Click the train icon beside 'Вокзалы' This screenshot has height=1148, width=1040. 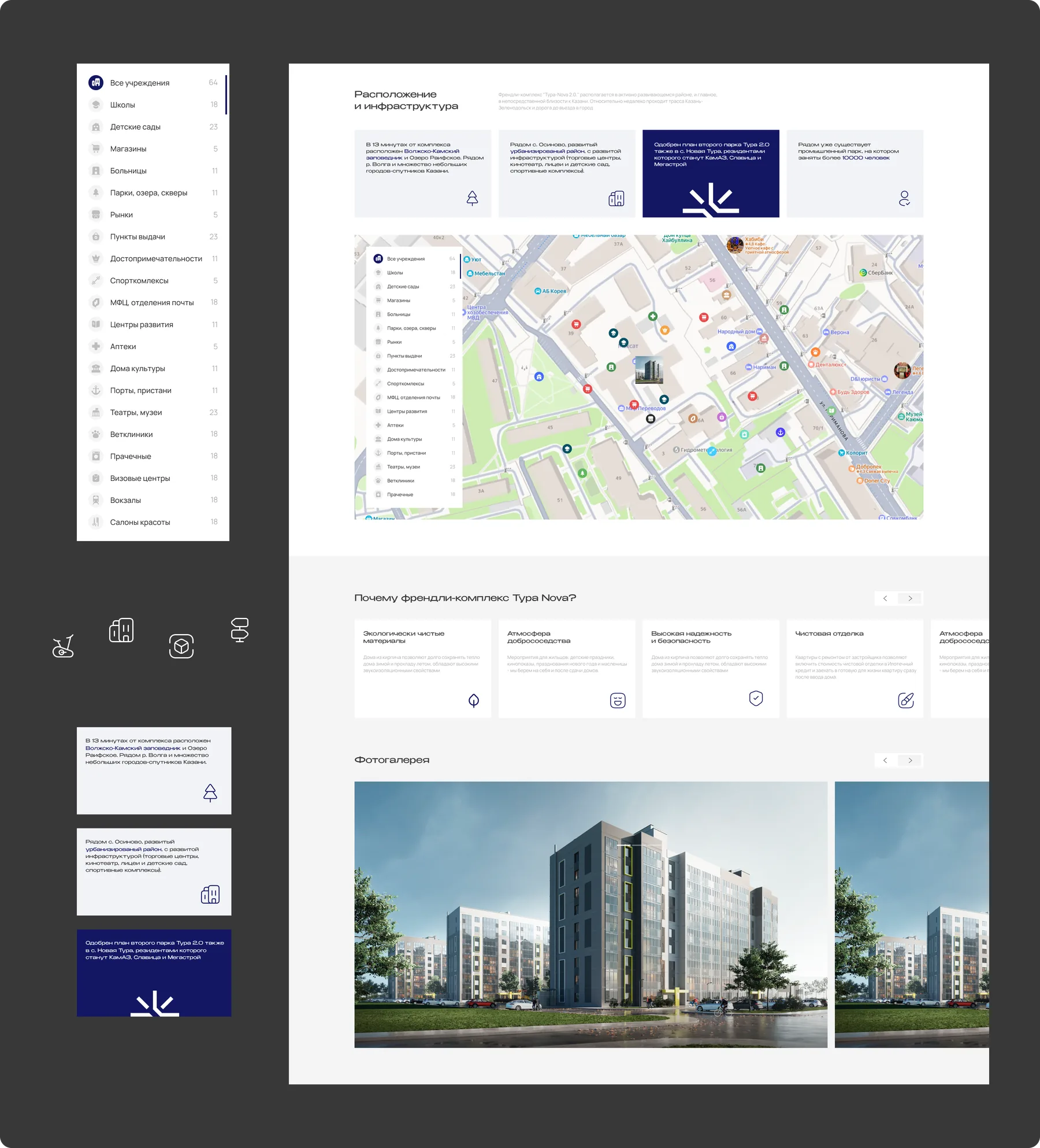point(96,500)
